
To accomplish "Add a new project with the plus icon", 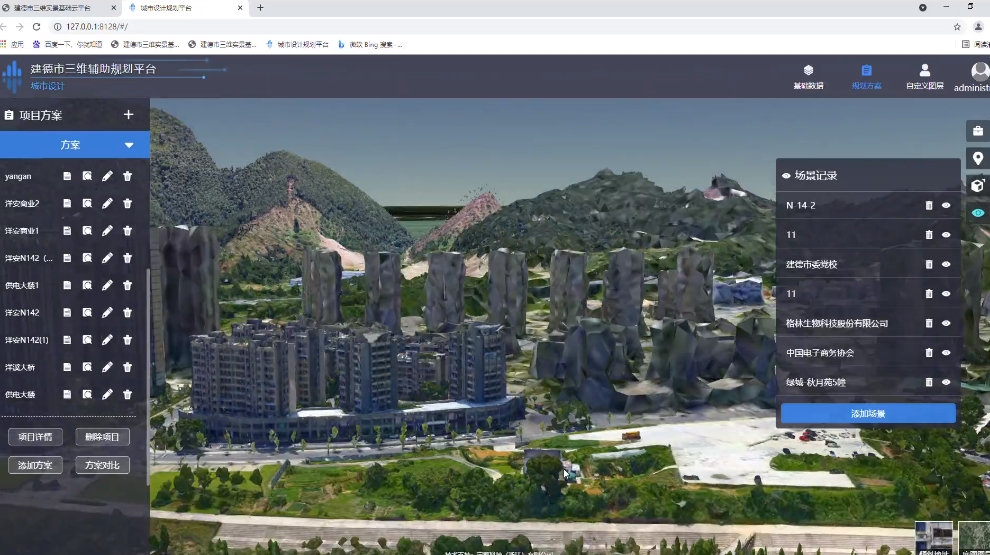I will coord(128,115).
